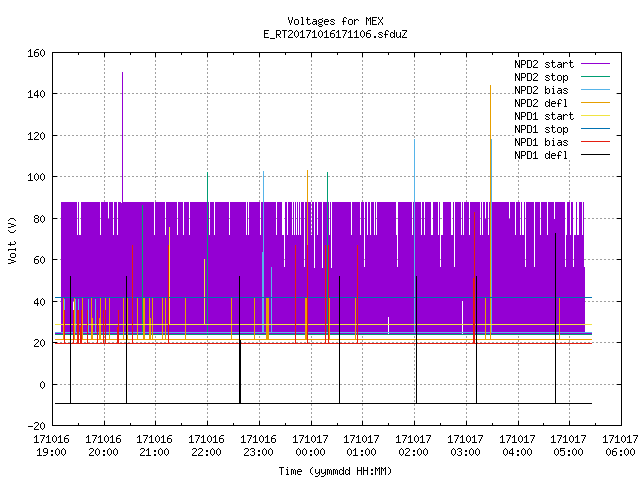Viewport: 640px width, 480px height.
Task: Click the Volt (V) y-axis label
Action: point(12,240)
